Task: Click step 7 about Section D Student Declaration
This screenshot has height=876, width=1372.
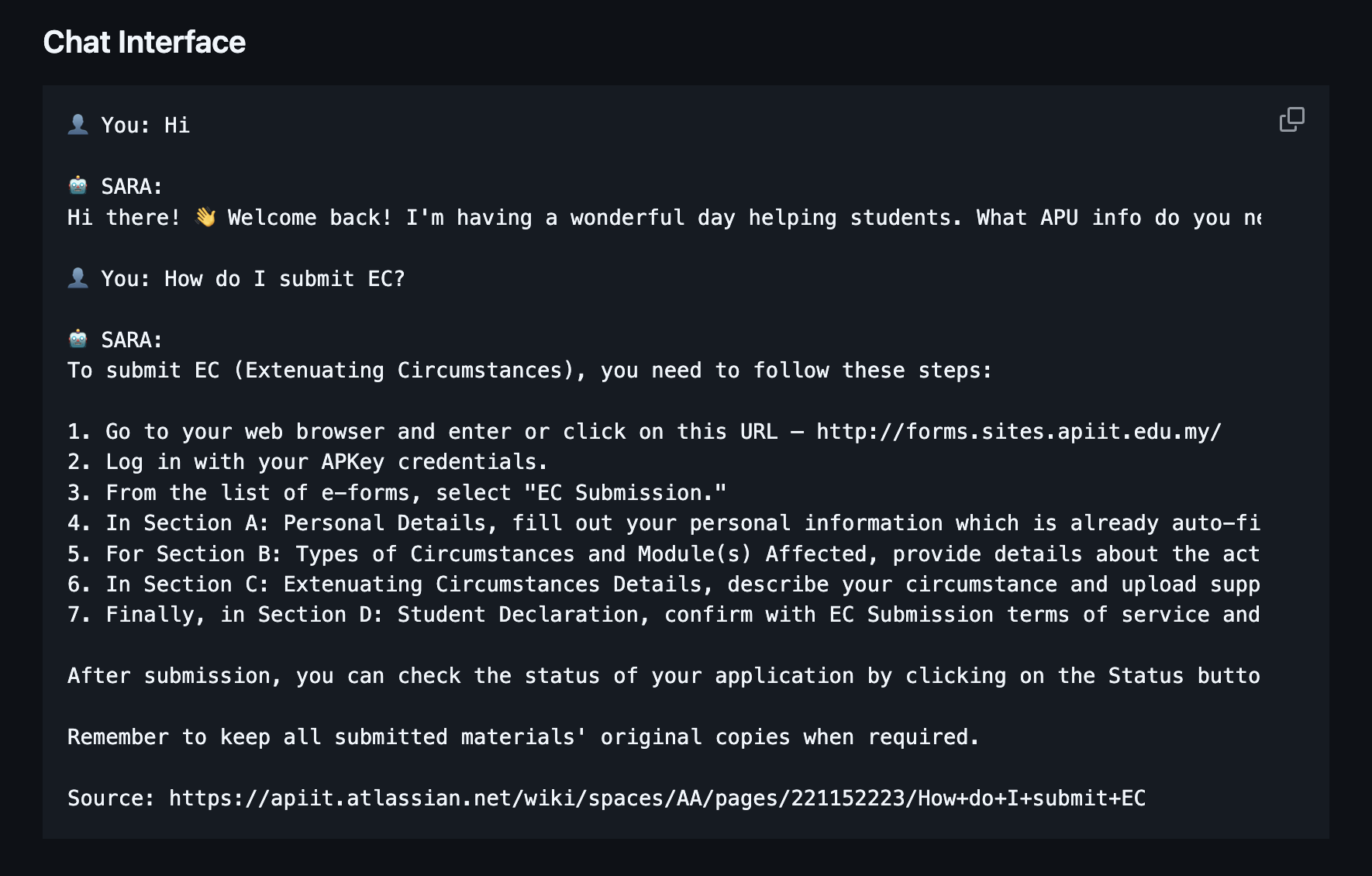Action: [x=663, y=615]
